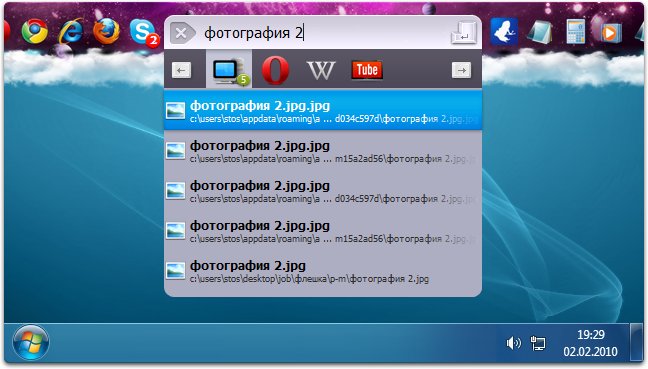Launch Google Chrome from the dock
The width and height of the screenshot is (648, 369).
(x=35, y=31)
